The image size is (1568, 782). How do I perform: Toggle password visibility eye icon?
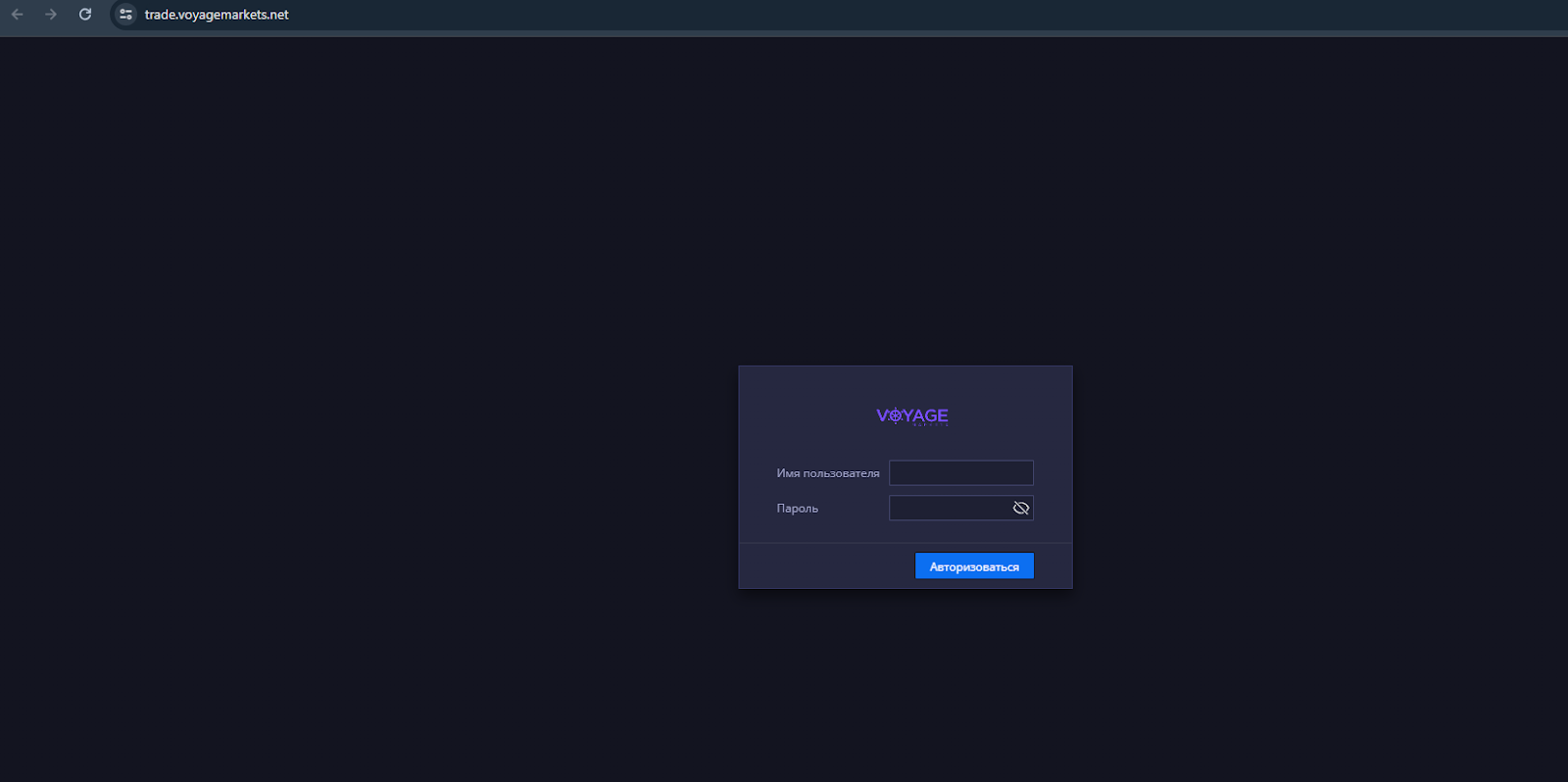click(x=1021, y=508)
